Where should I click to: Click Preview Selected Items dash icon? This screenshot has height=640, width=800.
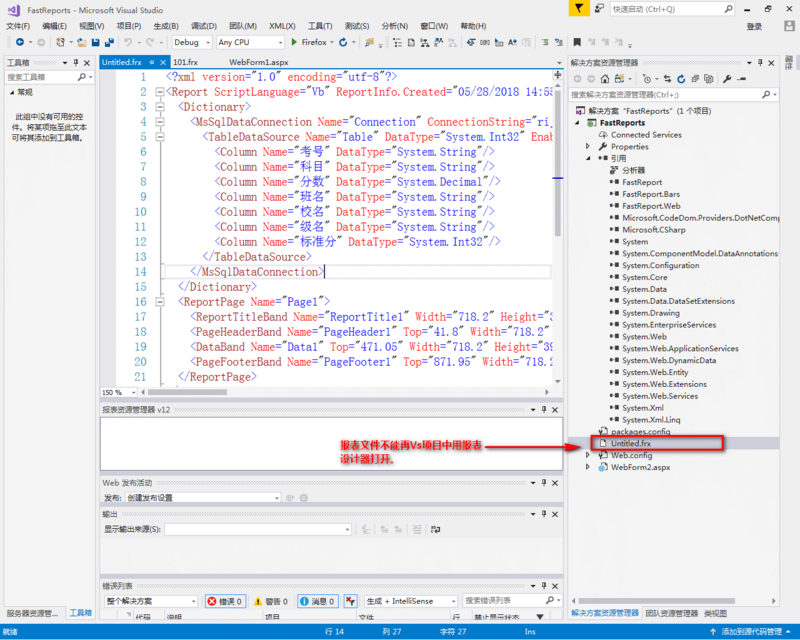click(x=742, y=79)
